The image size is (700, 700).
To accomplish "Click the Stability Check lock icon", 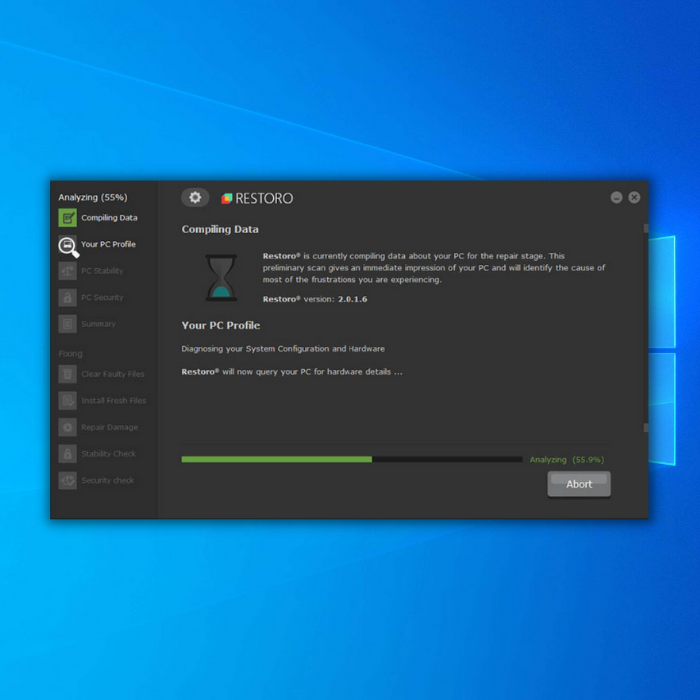I will click(x=67, y=454).
